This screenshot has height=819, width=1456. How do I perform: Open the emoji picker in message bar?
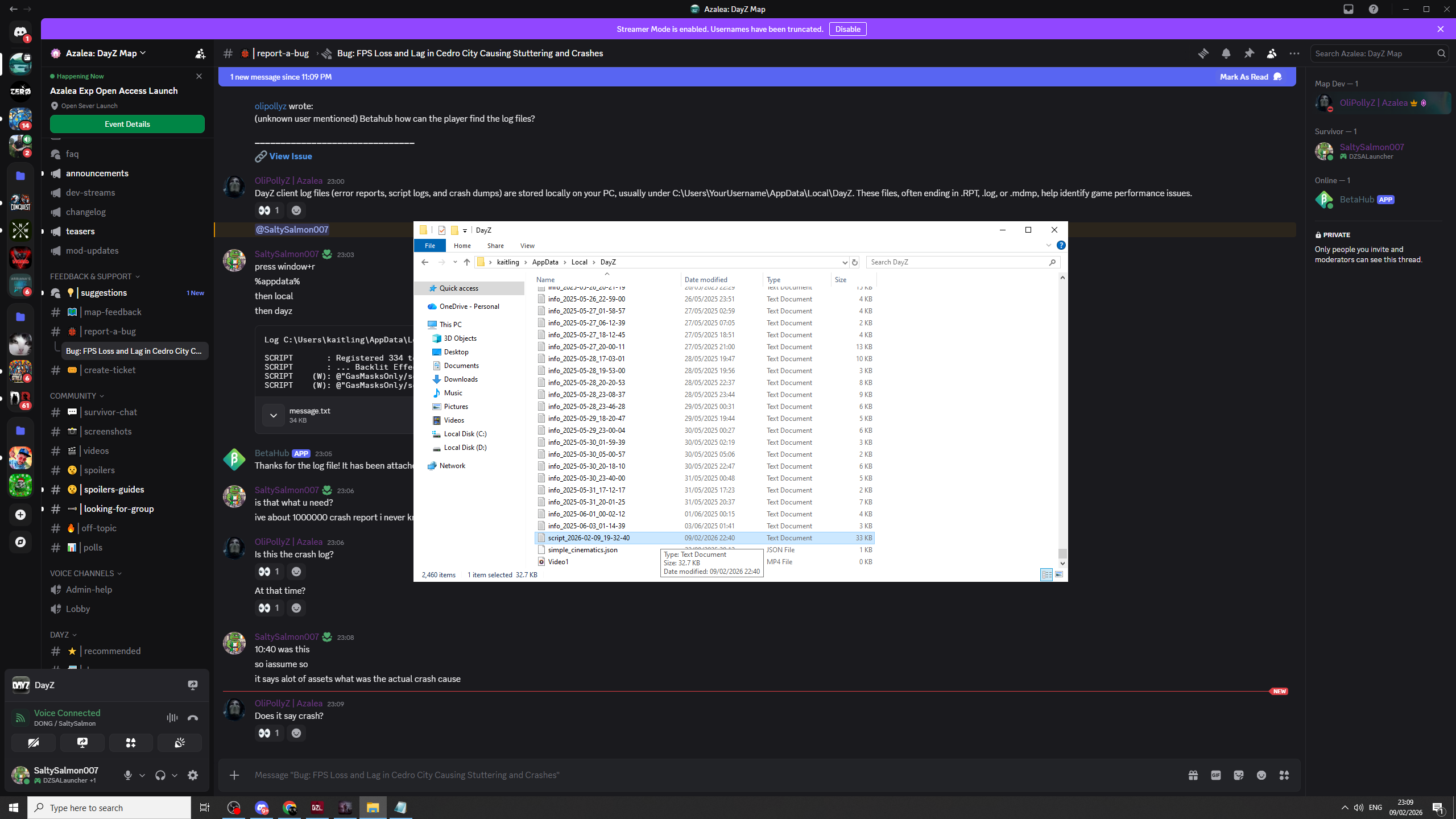[x=1261, y=775]
